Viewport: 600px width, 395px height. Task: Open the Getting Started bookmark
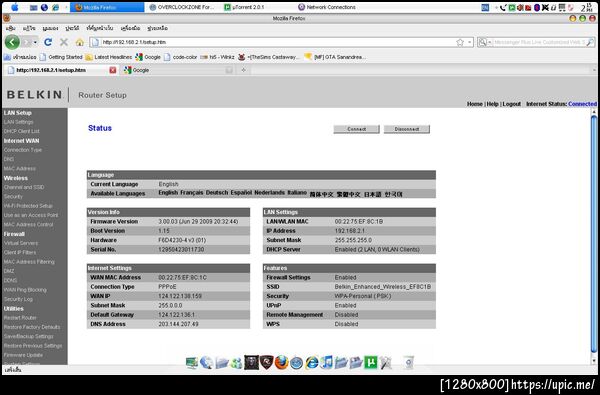pos(61,57)
